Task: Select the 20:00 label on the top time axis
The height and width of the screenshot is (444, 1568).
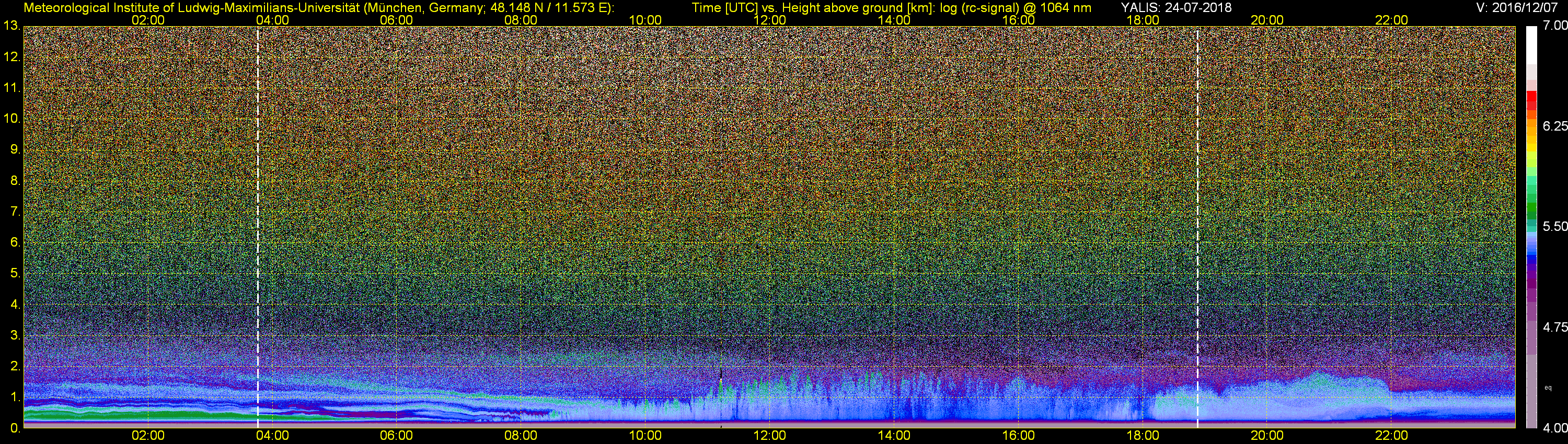Action: (1267, 20)
